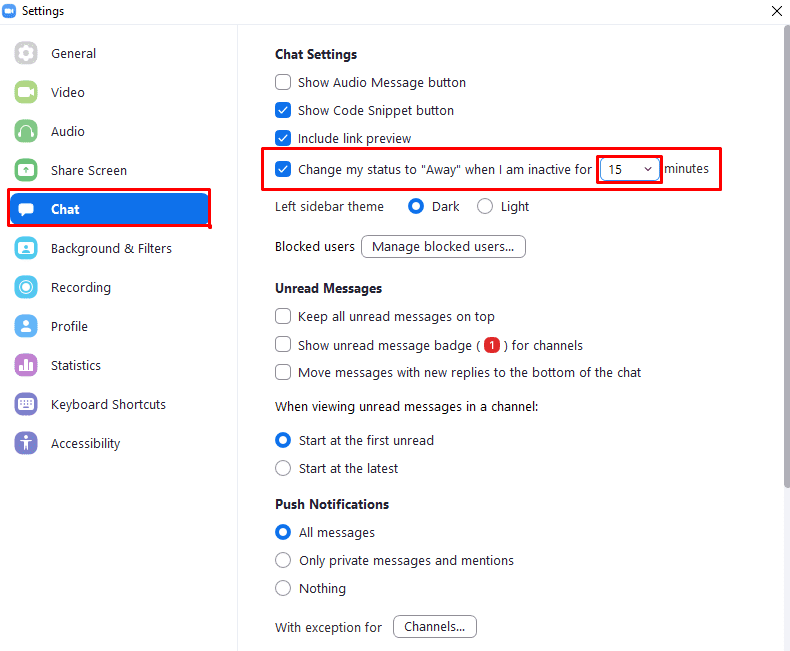
Task: Click the settings panel vertical scrollbar
Action: coord(786,257)
